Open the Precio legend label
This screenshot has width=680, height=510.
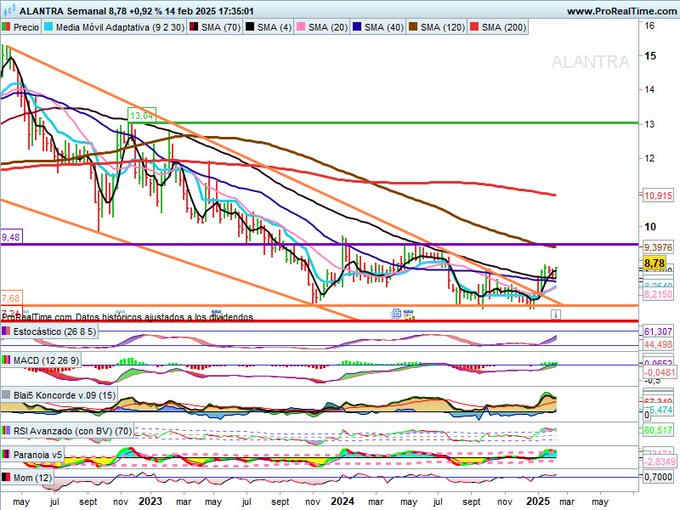(26, 27)
